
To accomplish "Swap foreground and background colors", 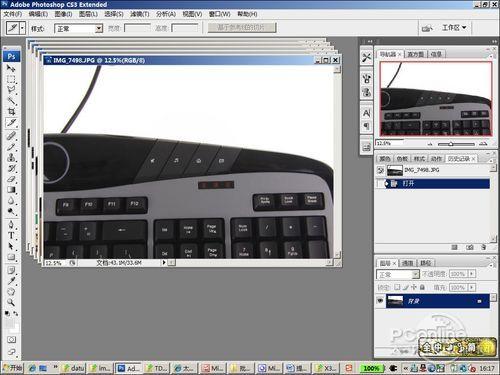I will (x=15, y=313).
